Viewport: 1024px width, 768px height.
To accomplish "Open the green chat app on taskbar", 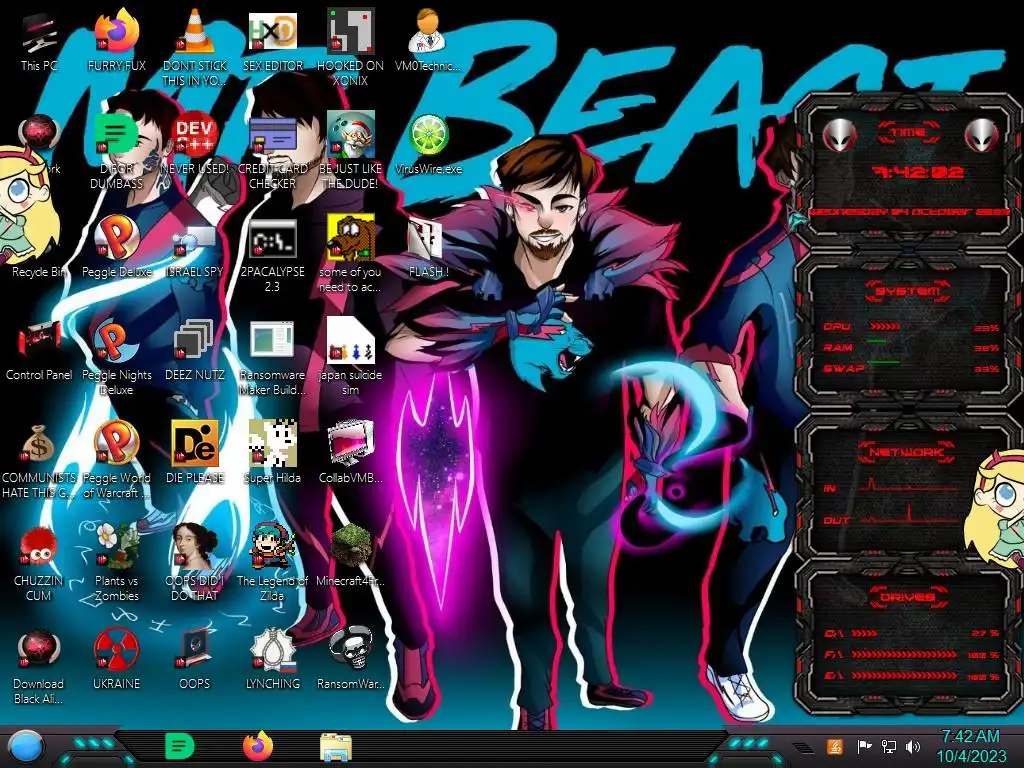I will [x=180, y=746].
